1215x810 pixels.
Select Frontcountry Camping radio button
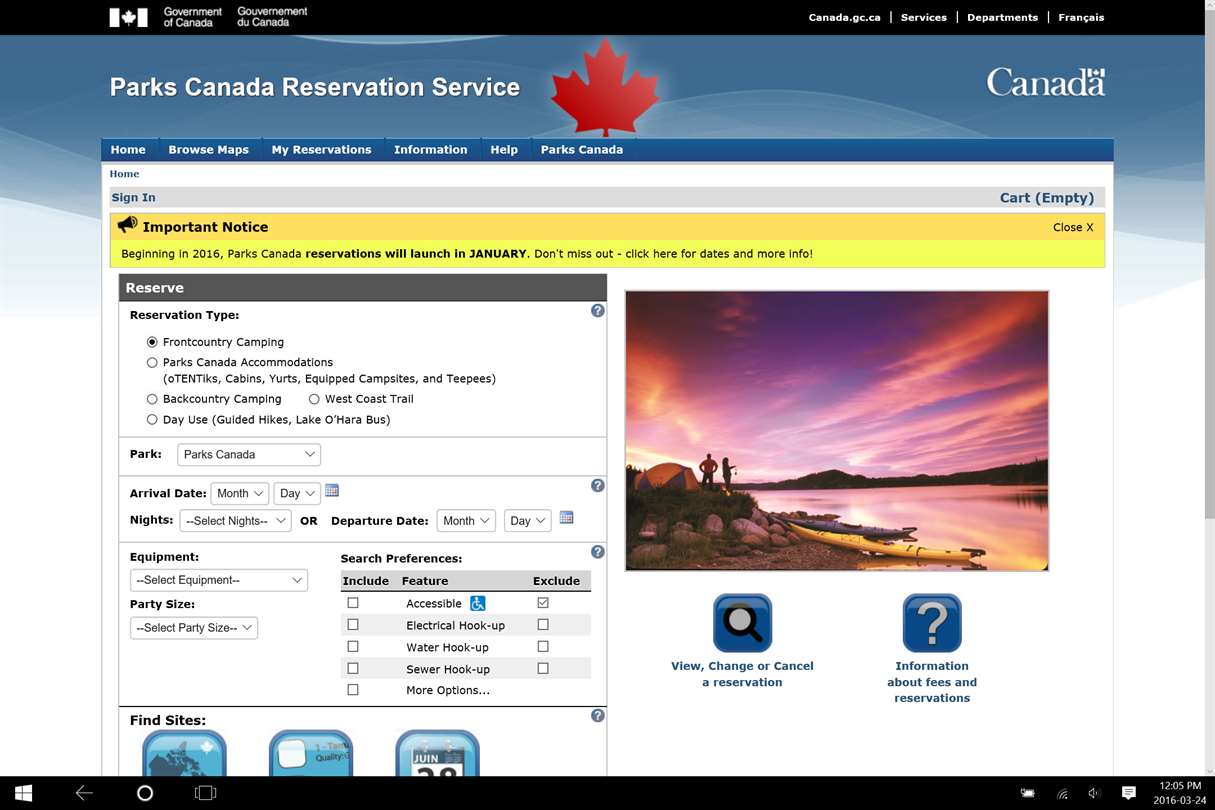pos(152,342)
